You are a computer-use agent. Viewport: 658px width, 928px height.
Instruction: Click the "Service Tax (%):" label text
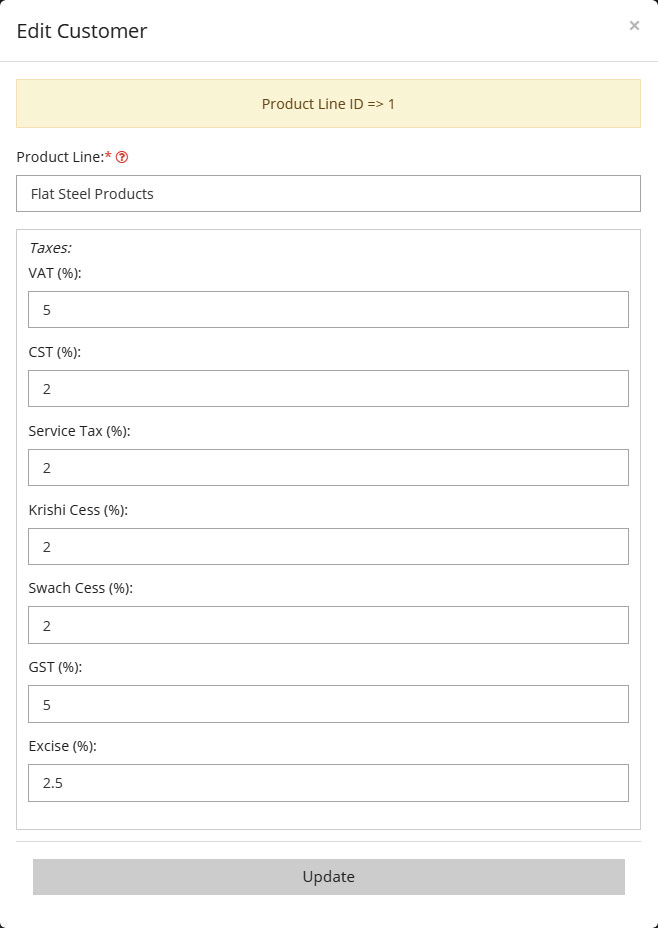79,431
